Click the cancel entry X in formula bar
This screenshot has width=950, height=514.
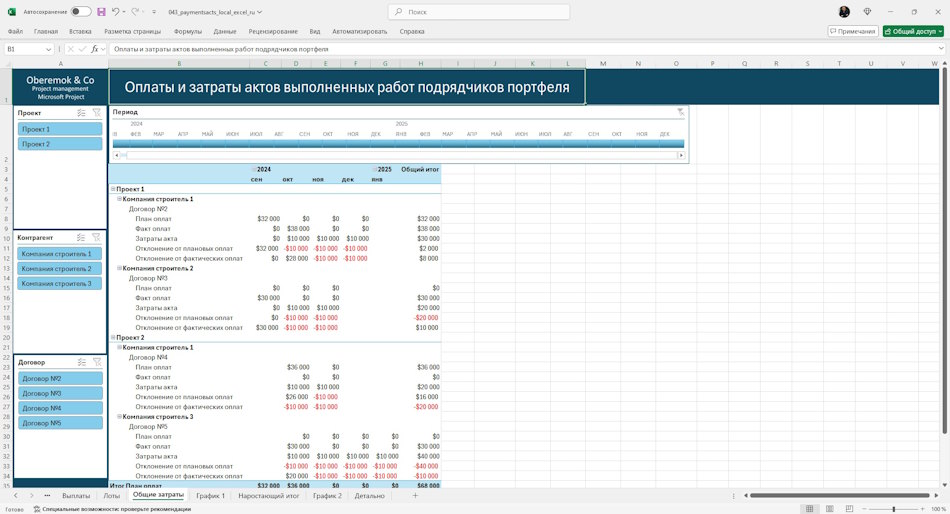[71, 49]
